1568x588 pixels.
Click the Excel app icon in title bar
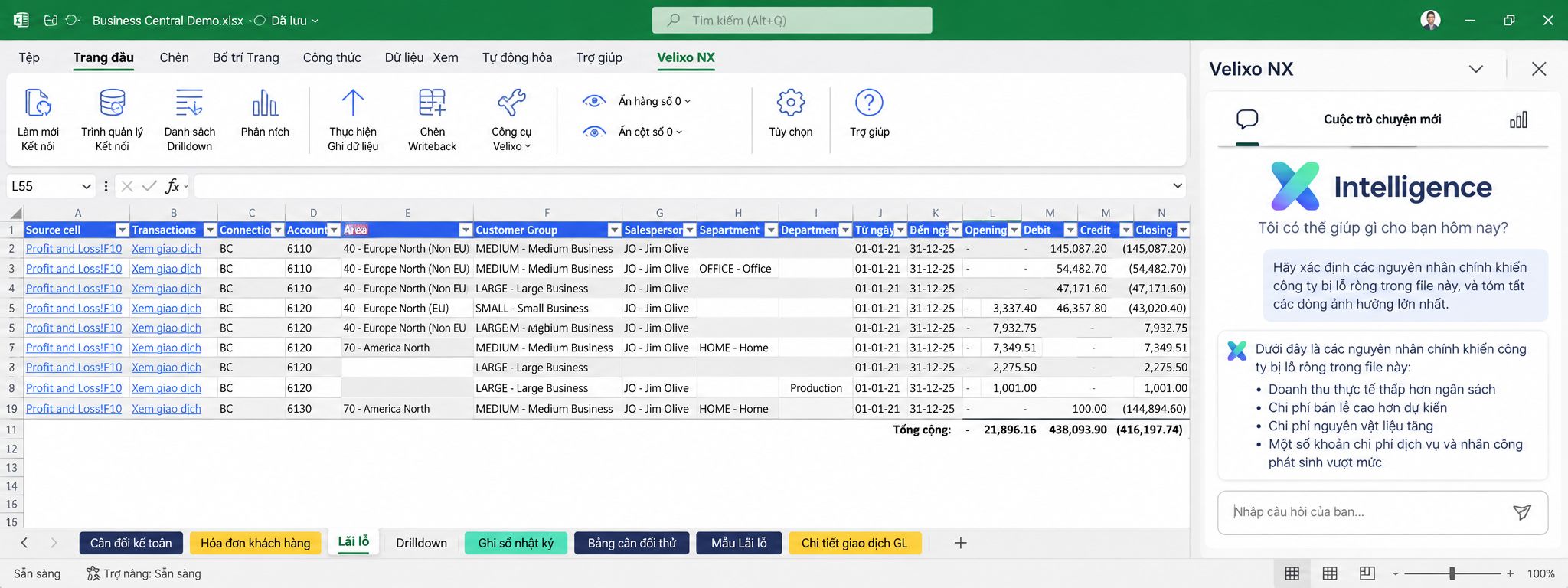[x=20, y=20]
